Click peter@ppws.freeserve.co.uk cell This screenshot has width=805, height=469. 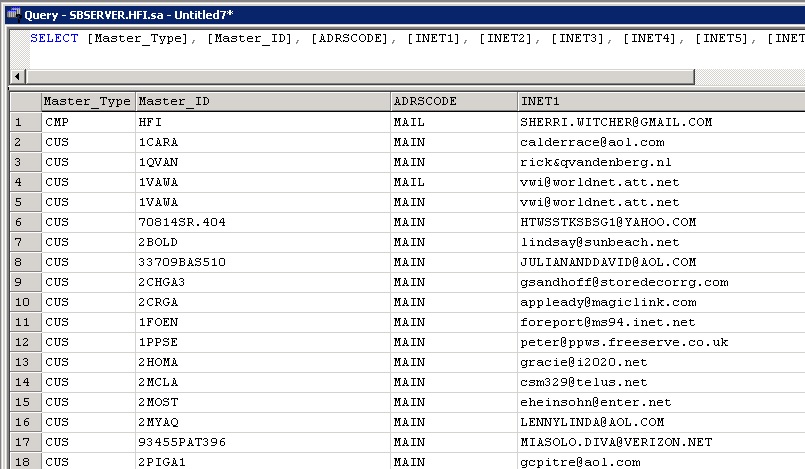coord(661,342)
